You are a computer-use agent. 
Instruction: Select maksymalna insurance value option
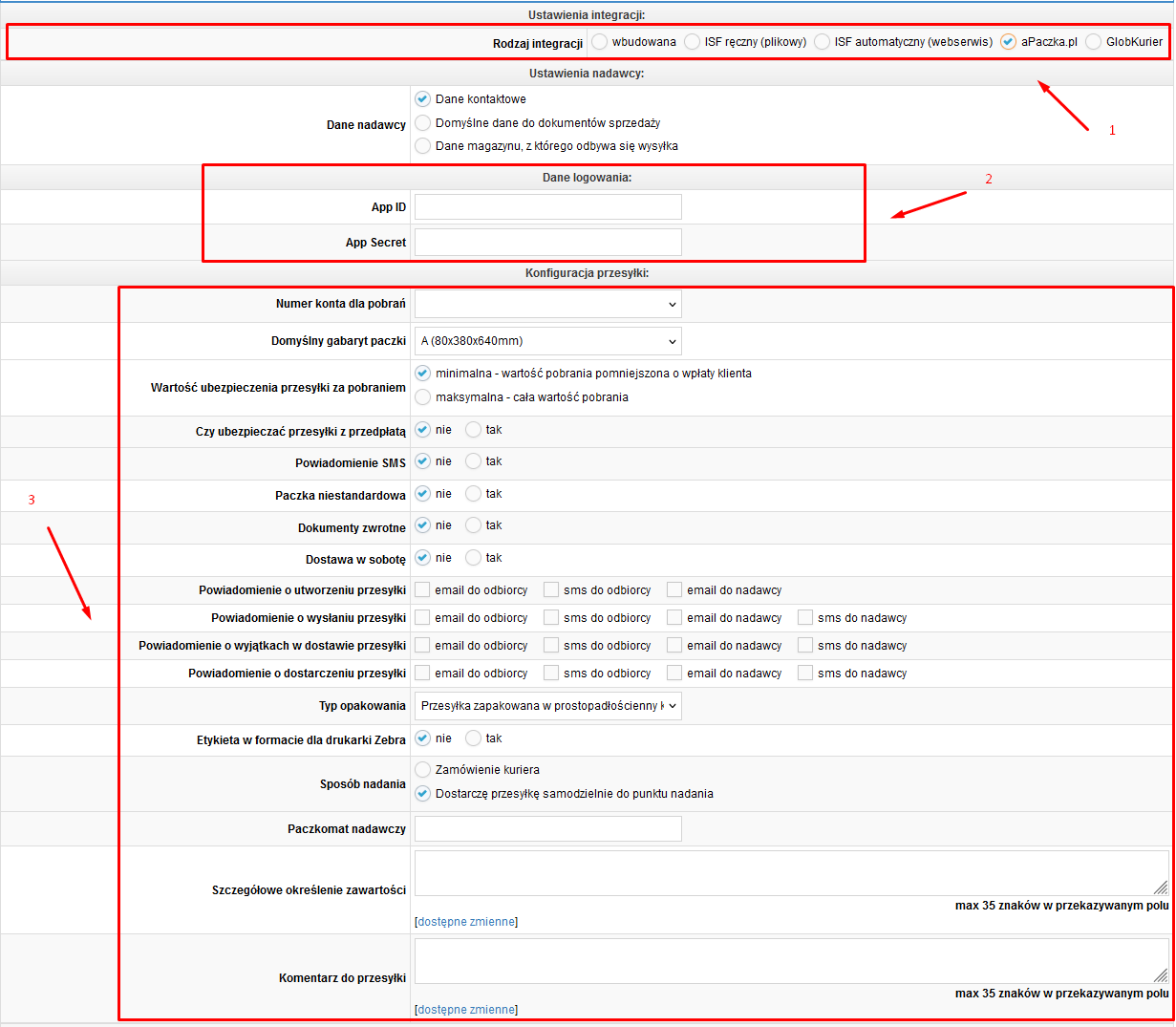423,397
